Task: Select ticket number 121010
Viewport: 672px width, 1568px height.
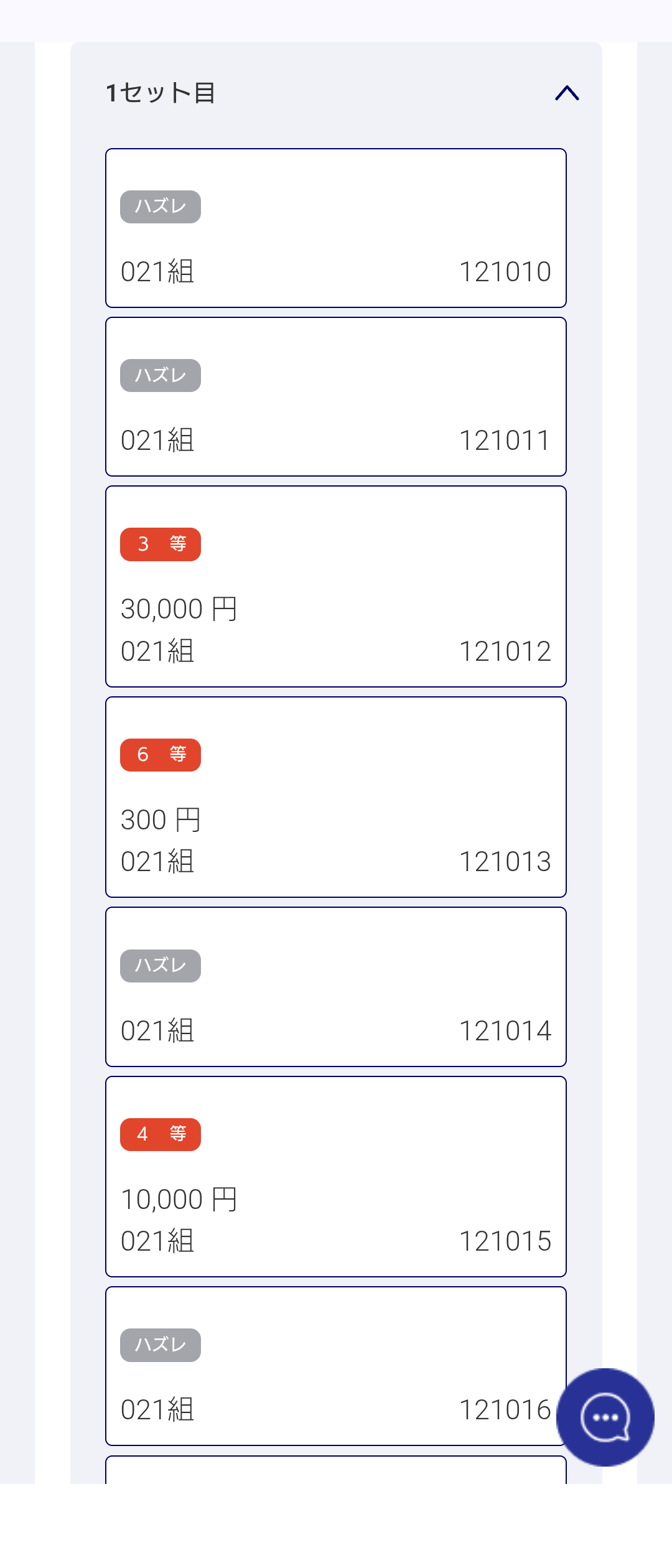Action: click(x=505, y=272)
